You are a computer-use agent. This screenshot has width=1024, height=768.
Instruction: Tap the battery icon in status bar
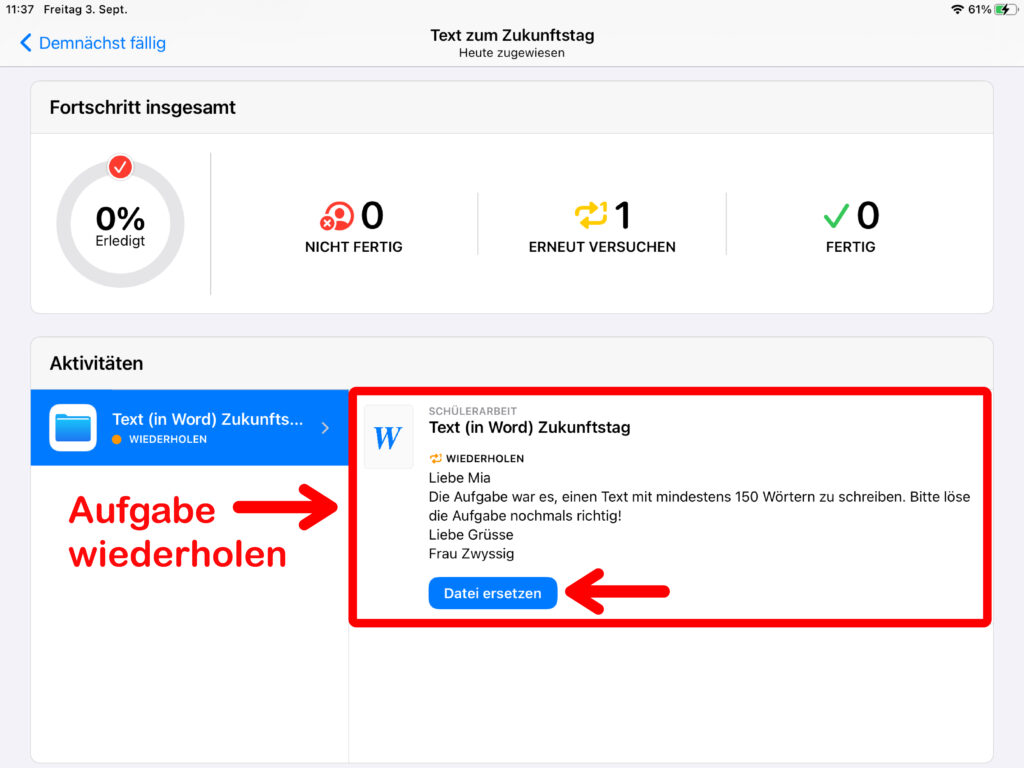point(1004,9)
